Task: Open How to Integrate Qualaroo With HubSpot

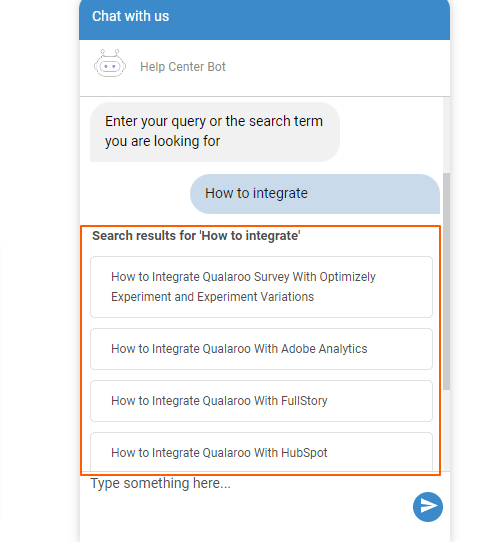Action: [261, 452]
